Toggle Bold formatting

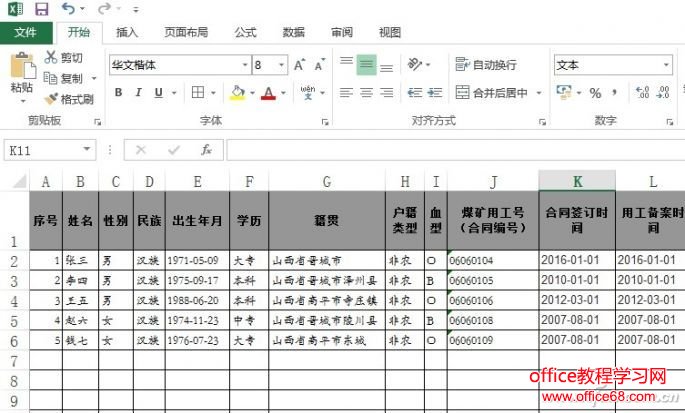pos(118,92)
